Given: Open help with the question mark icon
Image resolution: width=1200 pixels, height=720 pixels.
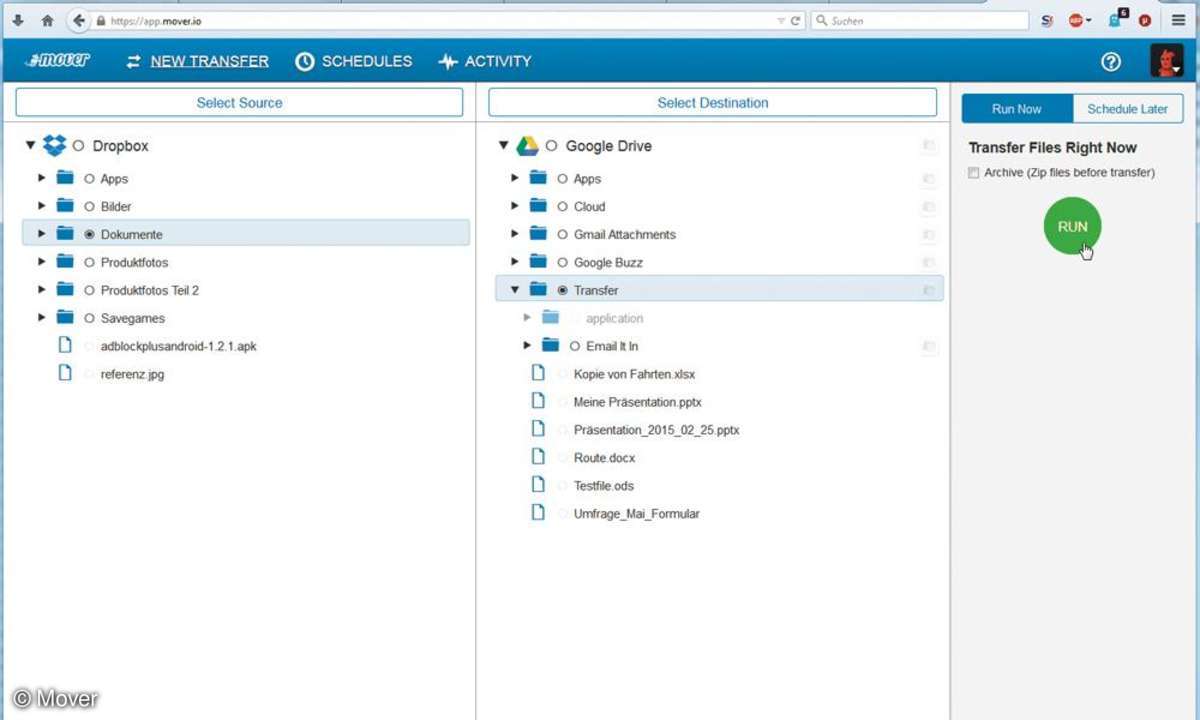Looking at the screenshot, I should tap(1111, 62).
